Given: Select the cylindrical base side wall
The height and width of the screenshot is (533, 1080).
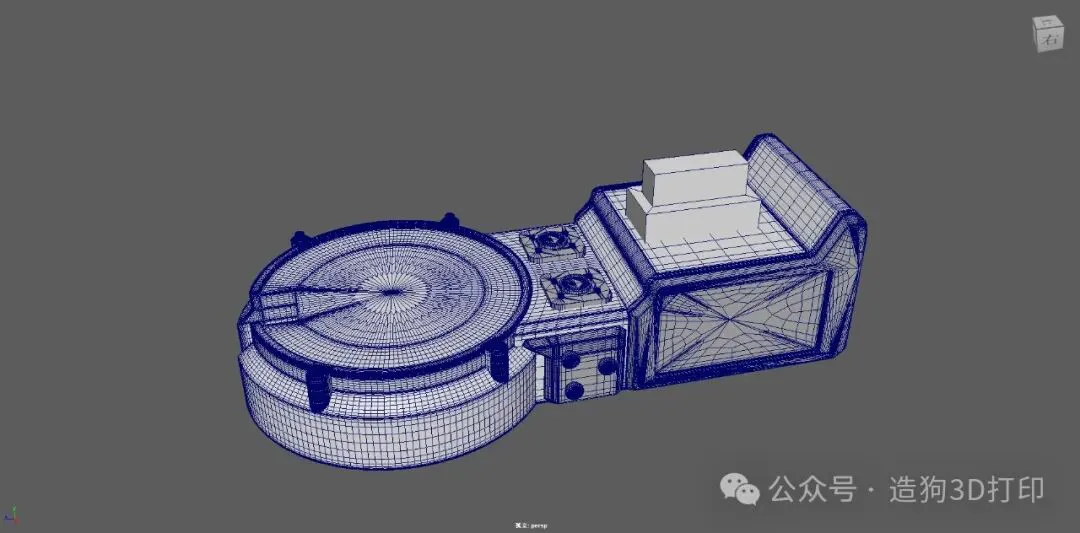Looking at the screenshot, I should click(386, 425).
